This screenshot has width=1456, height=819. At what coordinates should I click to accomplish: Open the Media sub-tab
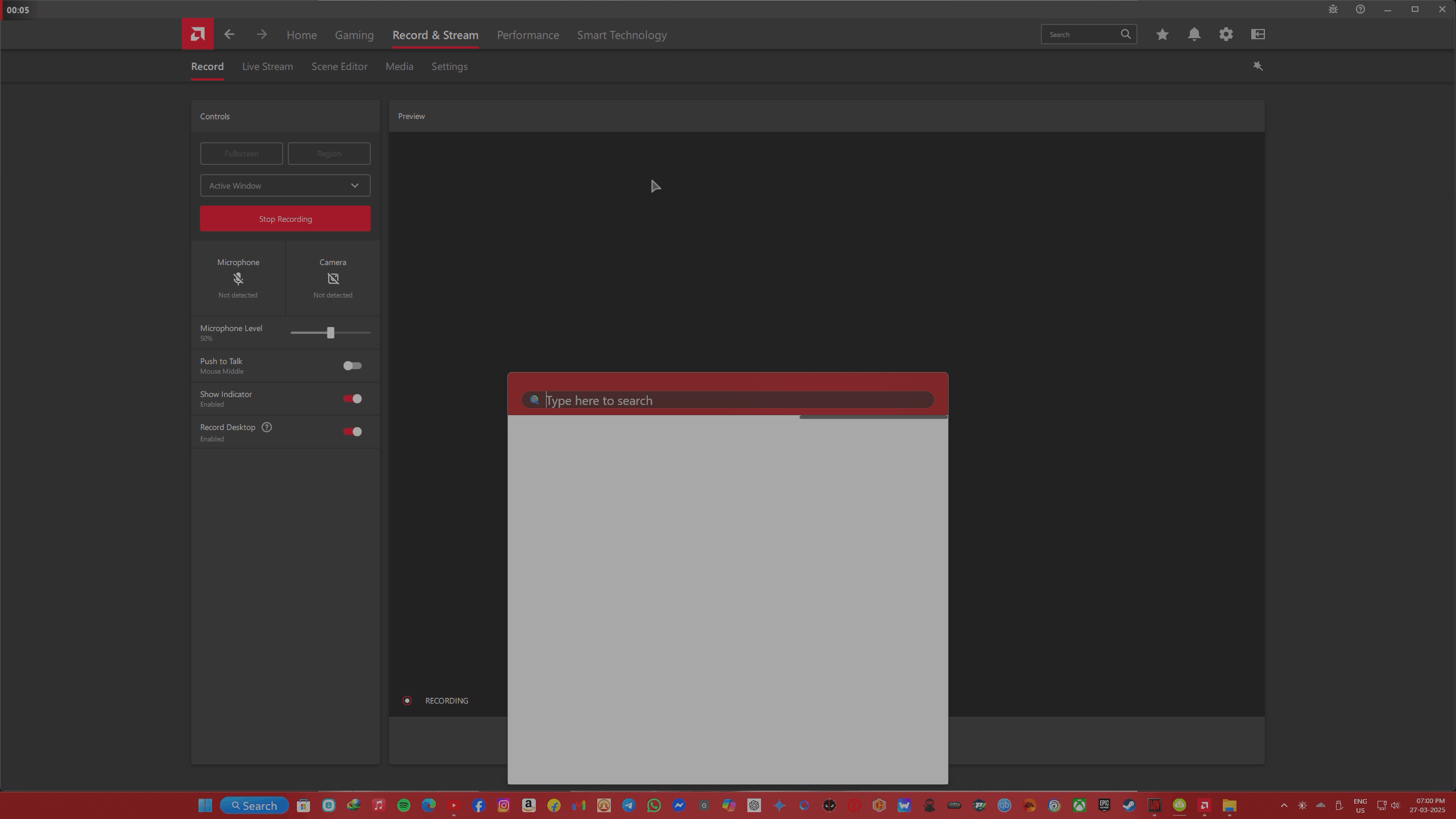[399, 66]
